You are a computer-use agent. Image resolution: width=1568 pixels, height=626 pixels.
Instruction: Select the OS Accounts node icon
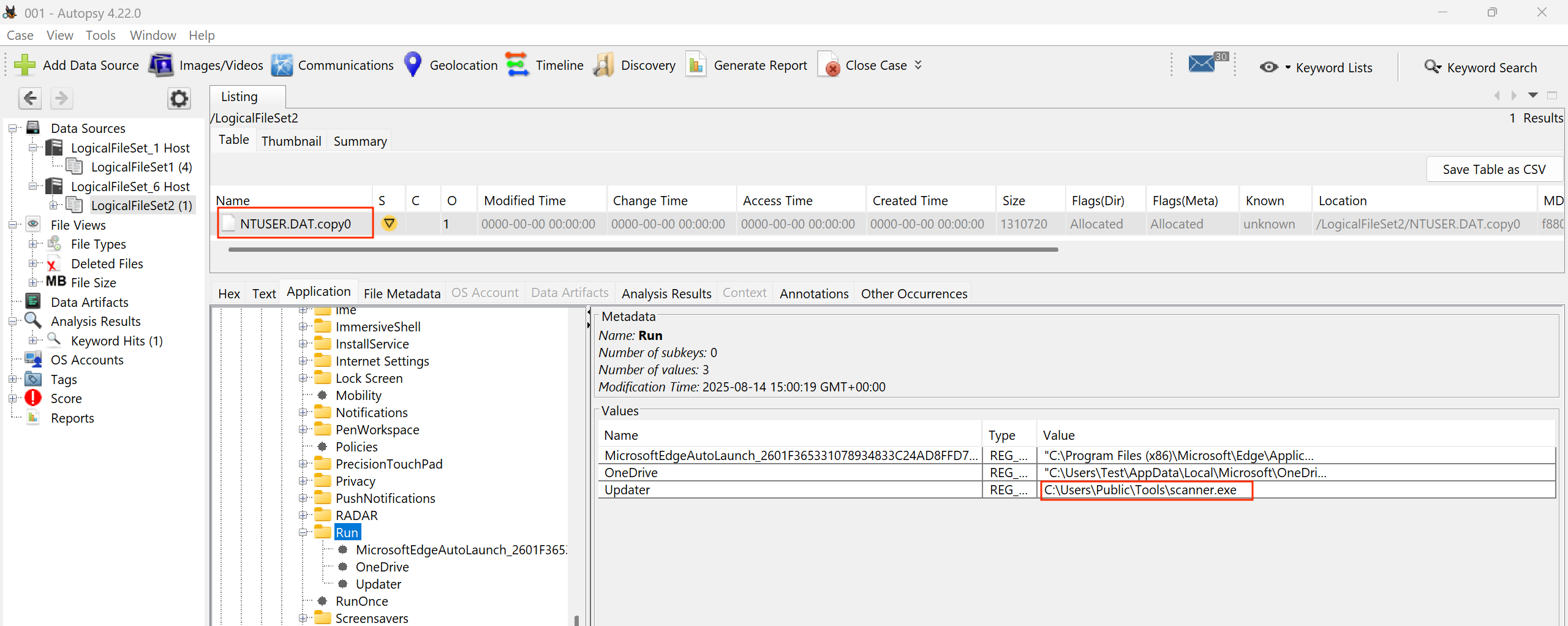point(33,360)
